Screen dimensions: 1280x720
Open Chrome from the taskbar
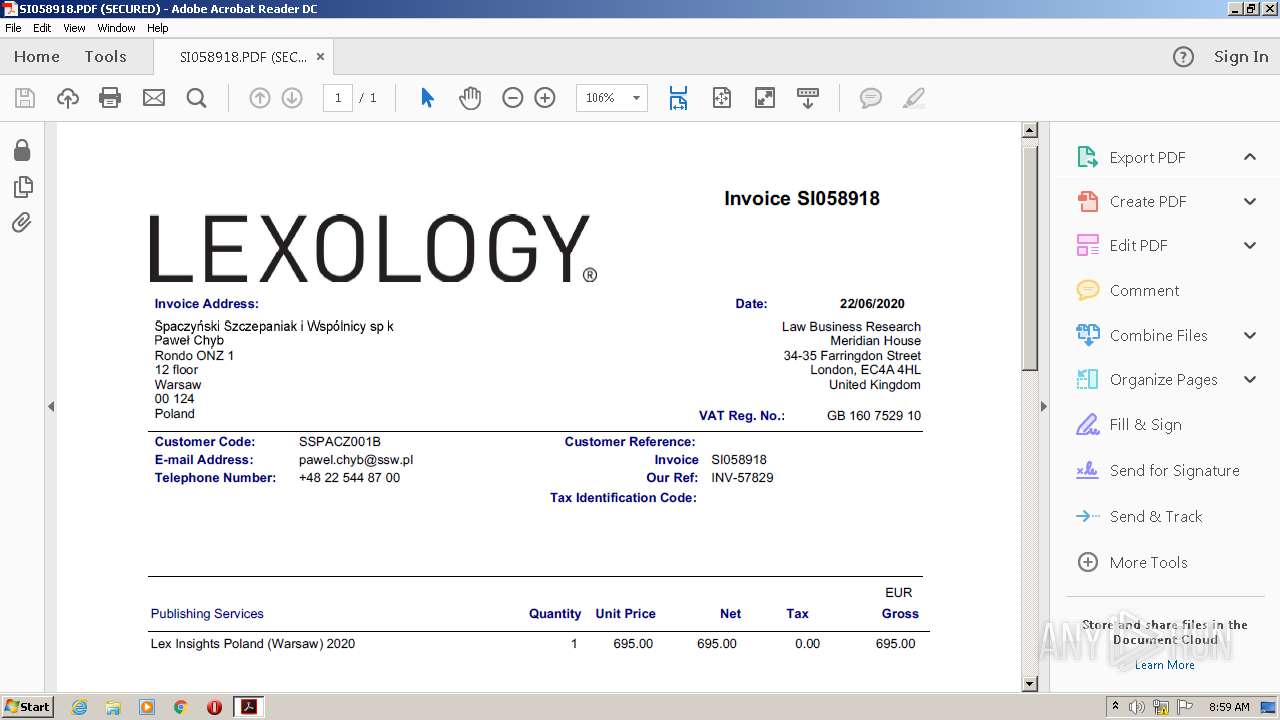pyautogui.click(x=180, y=707)
